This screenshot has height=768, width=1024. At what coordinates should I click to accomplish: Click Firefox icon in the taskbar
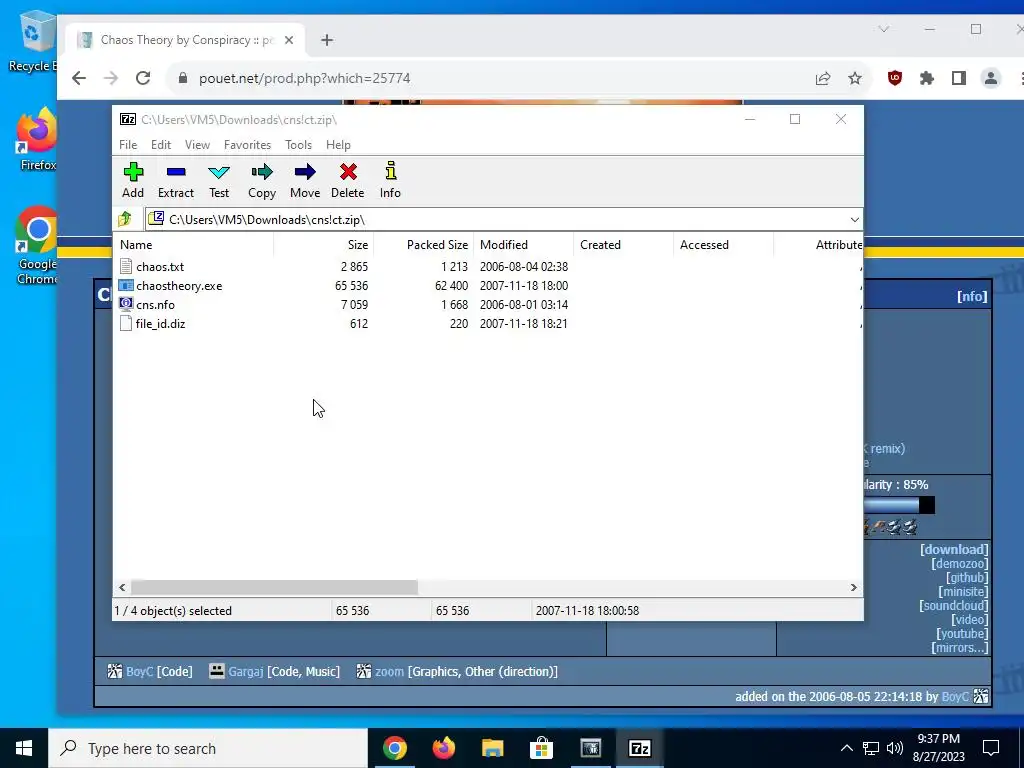(x=443, y=748)
